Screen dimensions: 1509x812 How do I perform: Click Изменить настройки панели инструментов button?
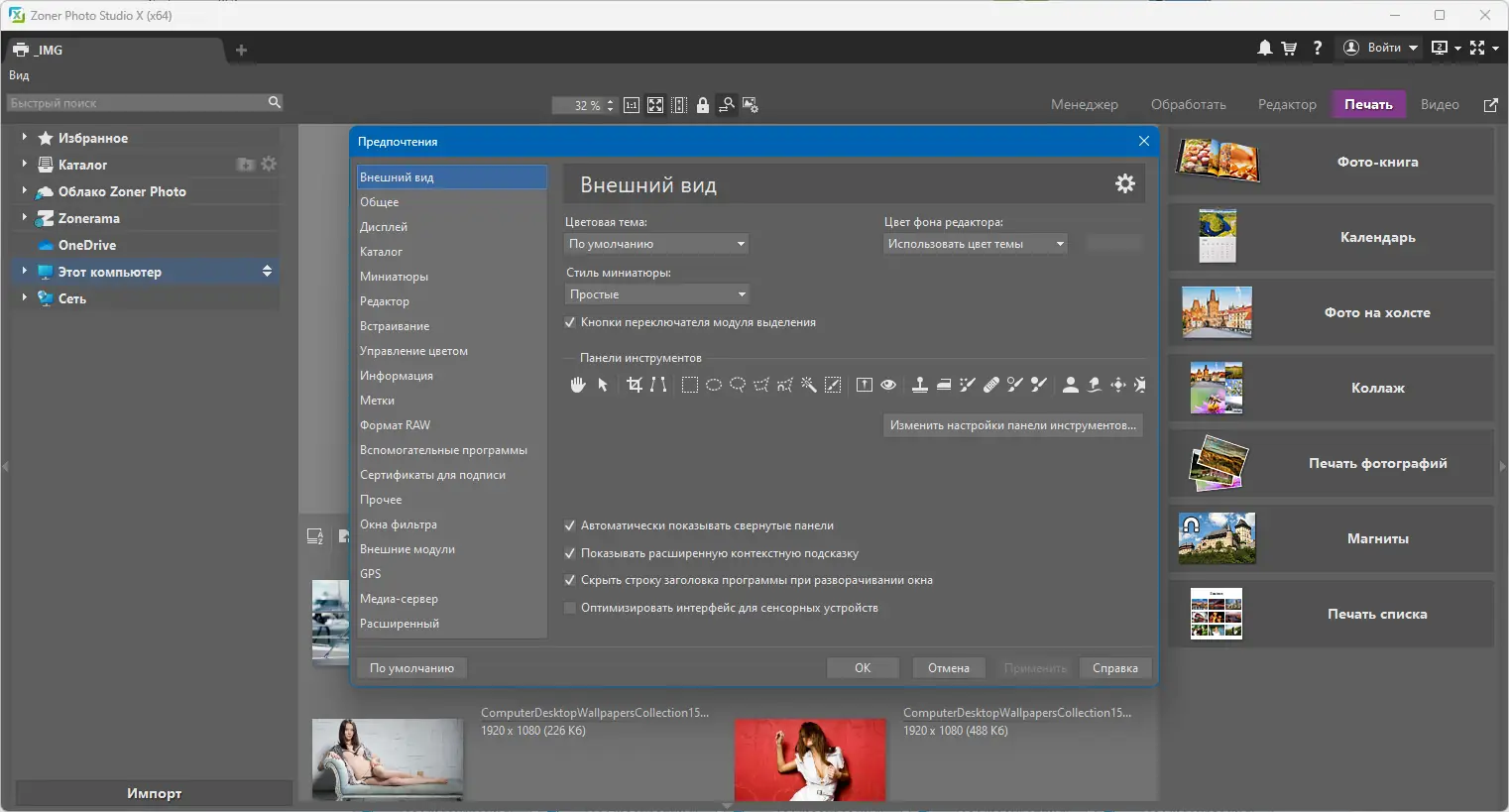click(x=1012, y=425)
